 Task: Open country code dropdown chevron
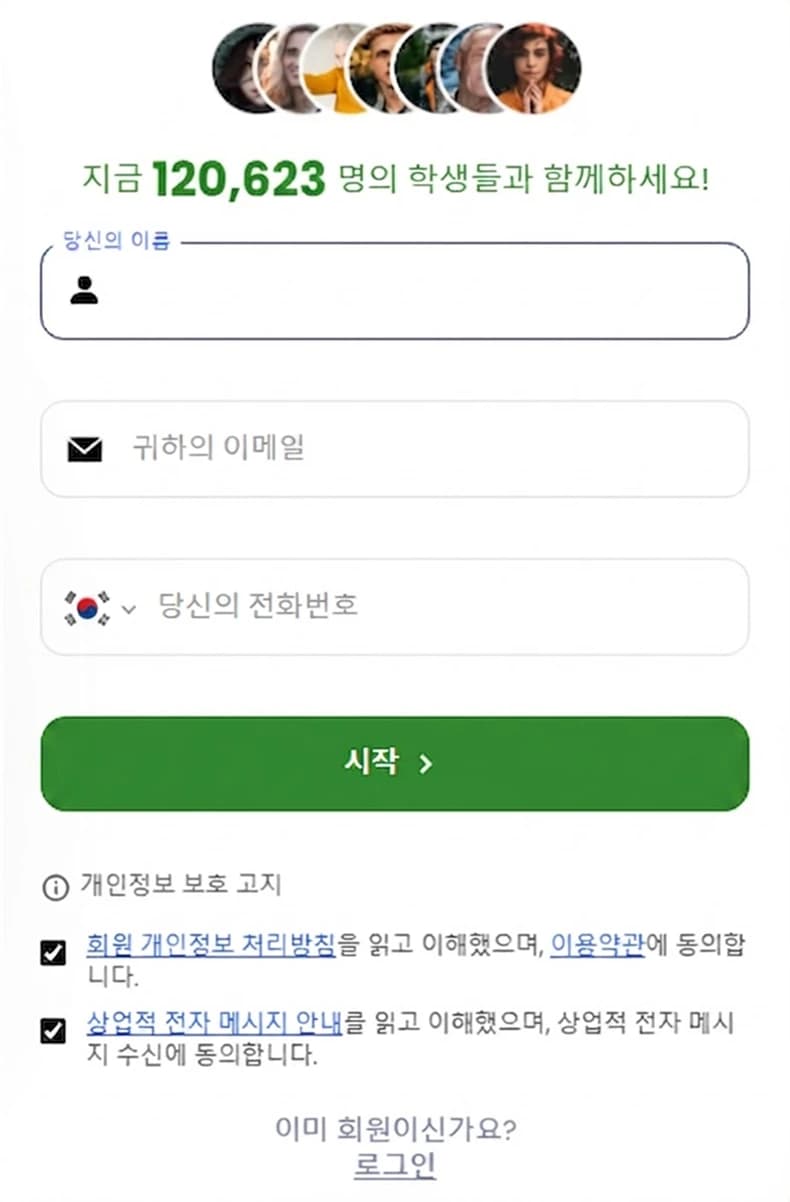(128, 608)
